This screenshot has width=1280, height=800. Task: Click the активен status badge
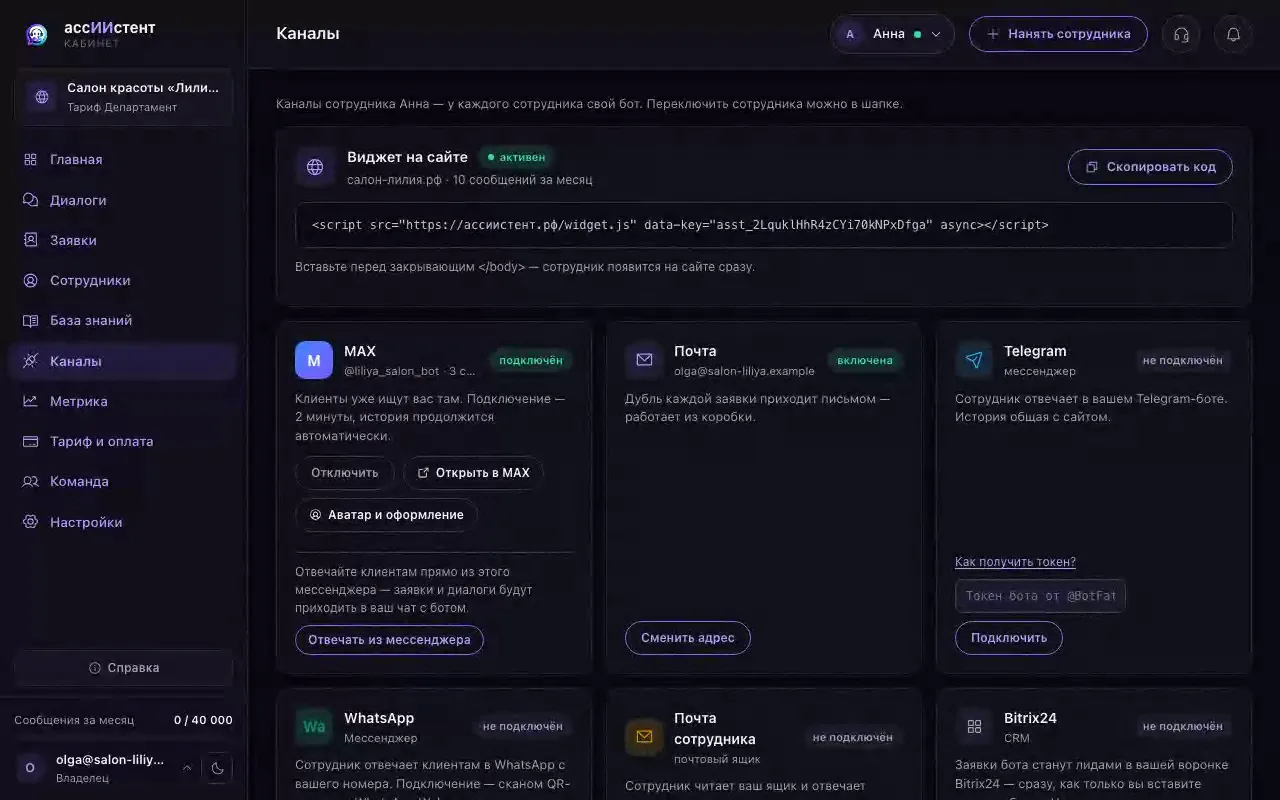516,157
